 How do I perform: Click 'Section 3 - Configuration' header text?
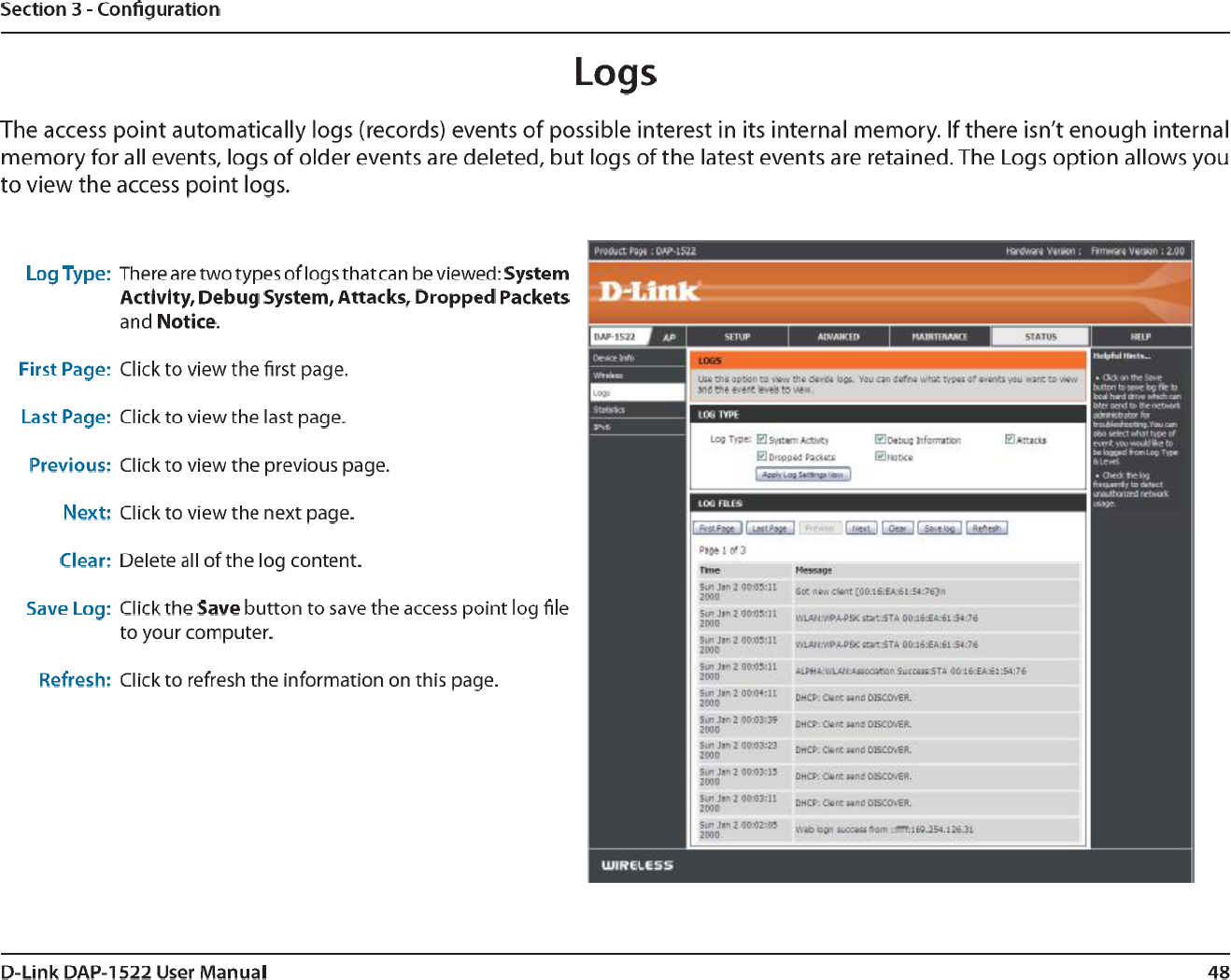[110, 9]
